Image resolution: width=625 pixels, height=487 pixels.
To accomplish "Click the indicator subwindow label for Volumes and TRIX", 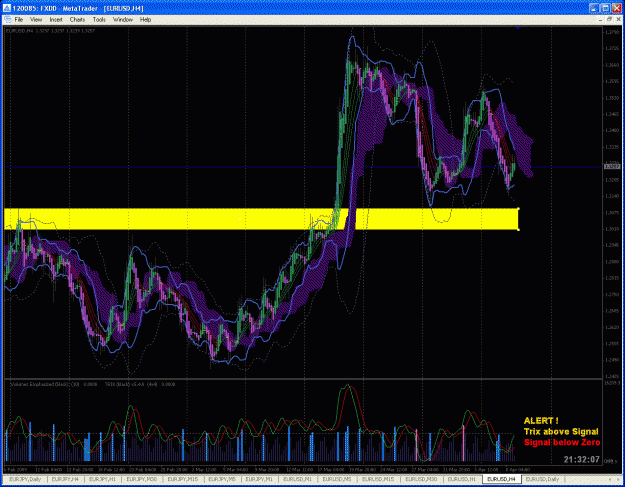I will pos(92,384).
